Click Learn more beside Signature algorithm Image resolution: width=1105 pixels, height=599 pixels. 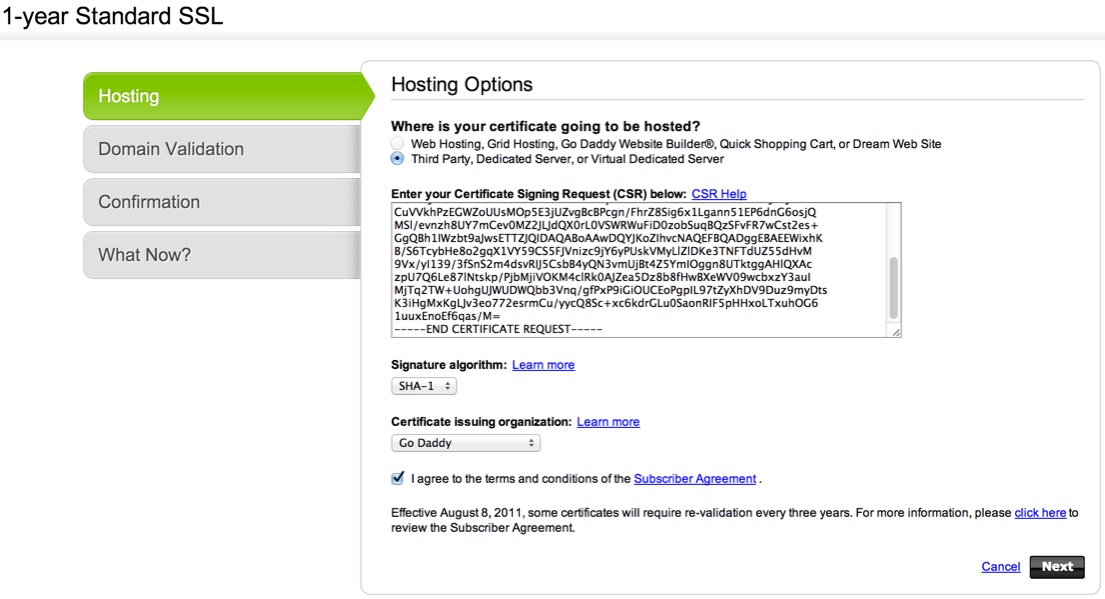tap(543, 365)
